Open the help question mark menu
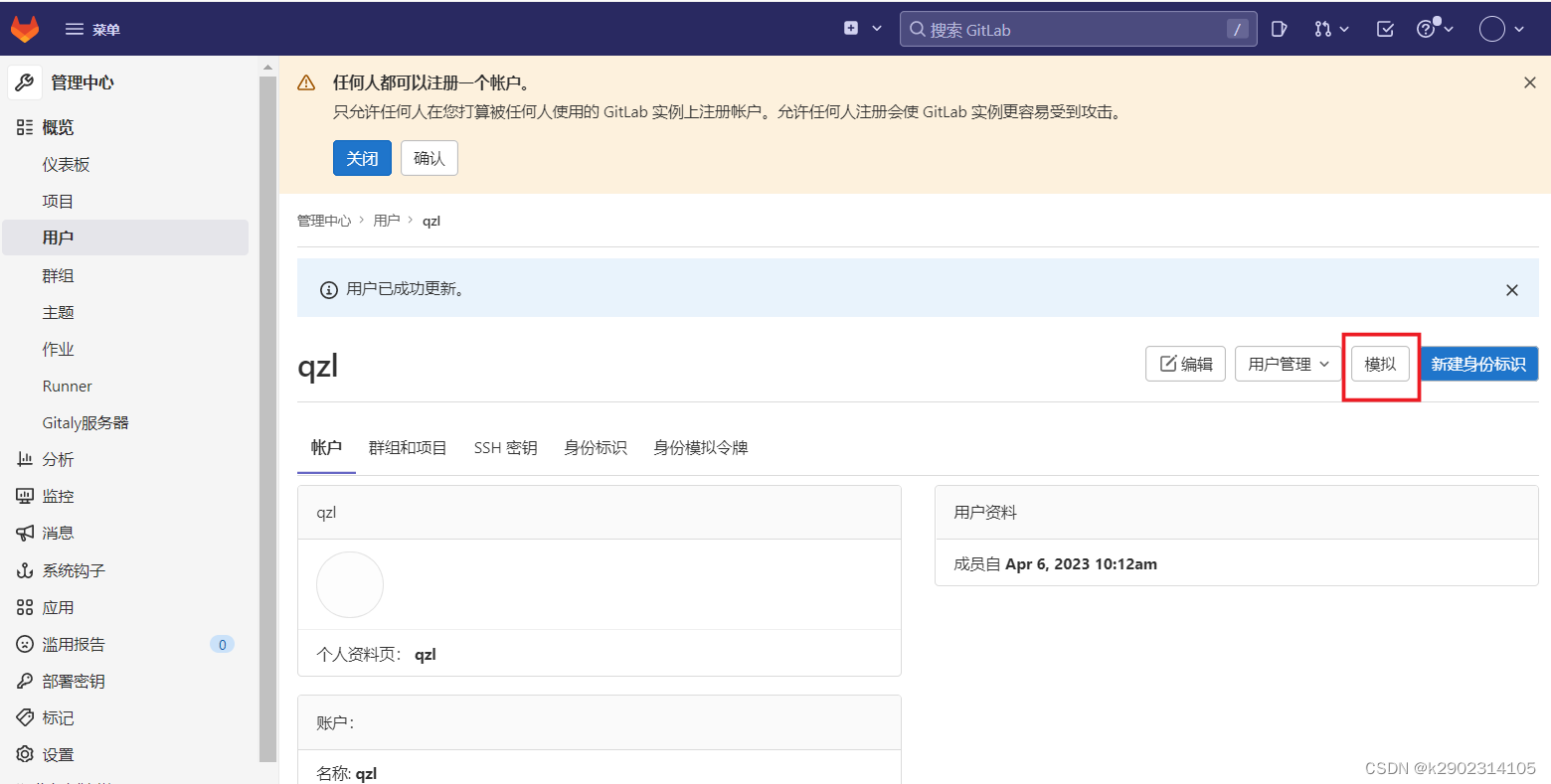 click(1435, 29)
